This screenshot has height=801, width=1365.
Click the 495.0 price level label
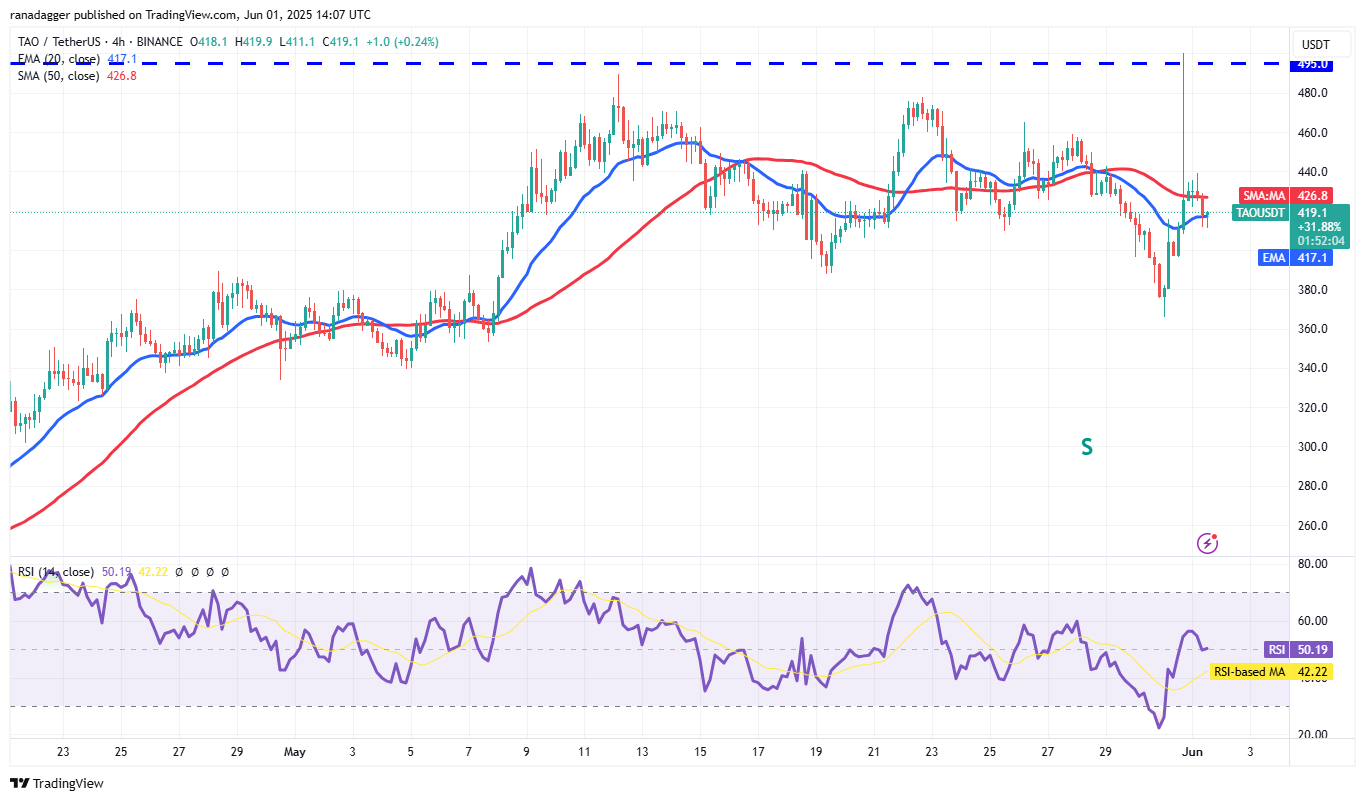[1313, 64]
